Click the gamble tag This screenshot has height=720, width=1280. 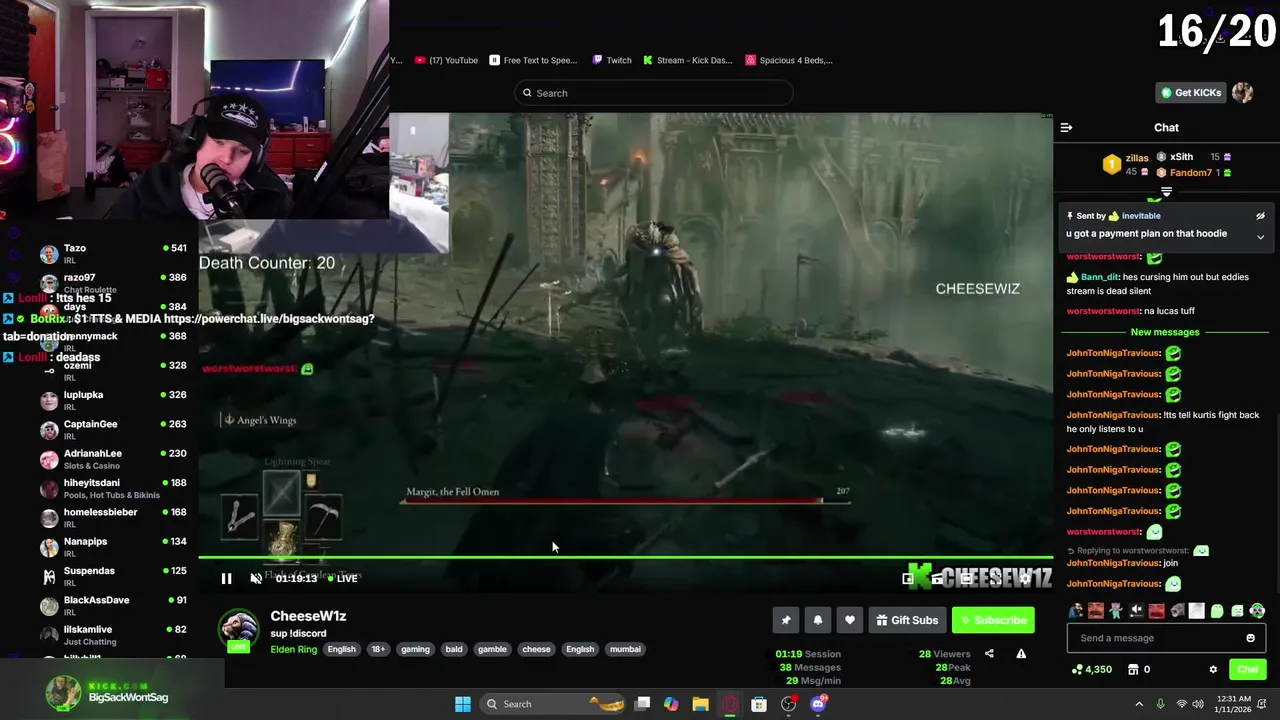pos(492,649)
